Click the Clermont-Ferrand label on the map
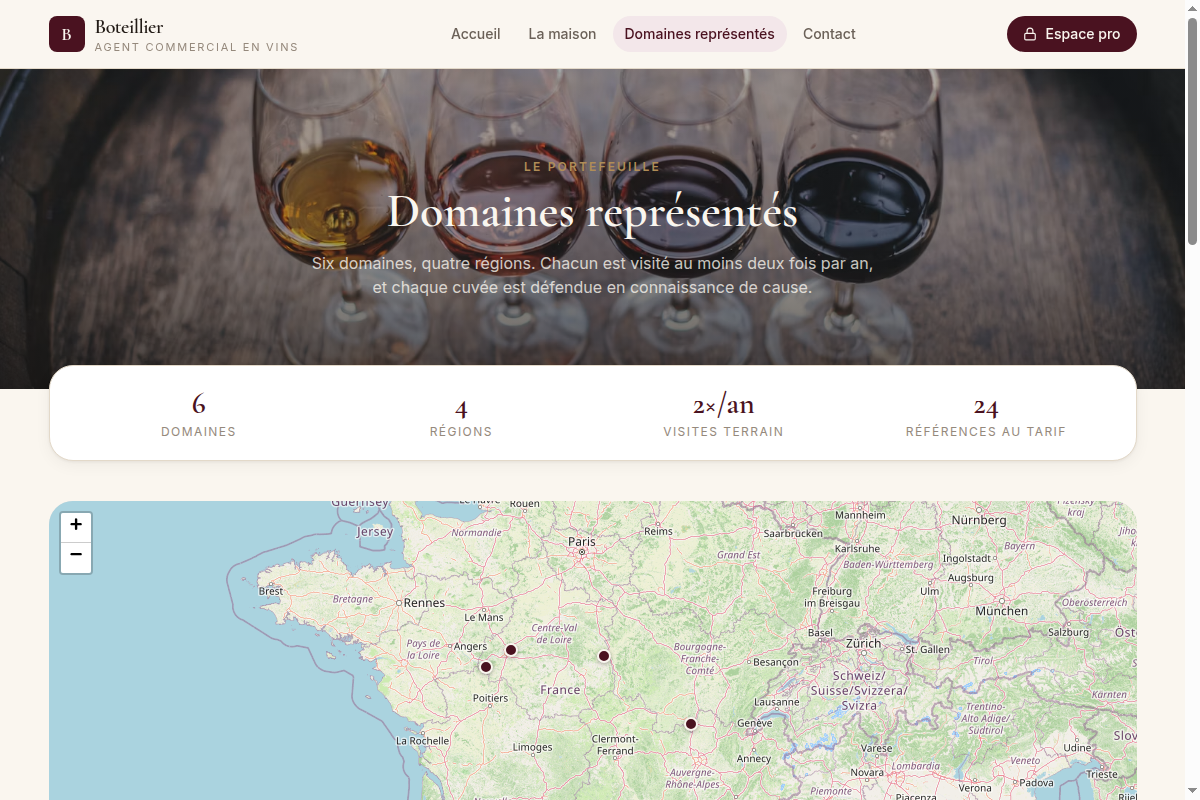Viewport: 1200px width, 800px height. point(615,745)
